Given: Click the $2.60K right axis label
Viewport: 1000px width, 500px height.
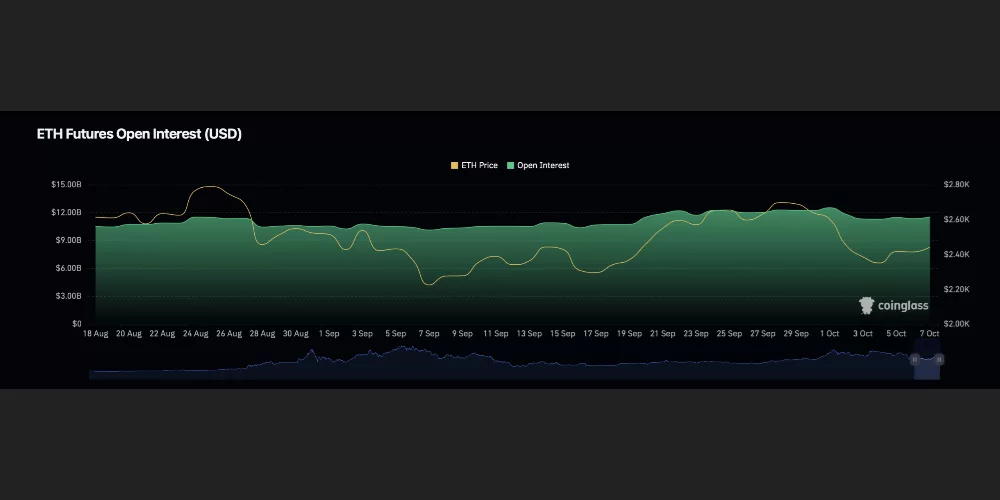Looking at the screenshot, I should (957, 219).
